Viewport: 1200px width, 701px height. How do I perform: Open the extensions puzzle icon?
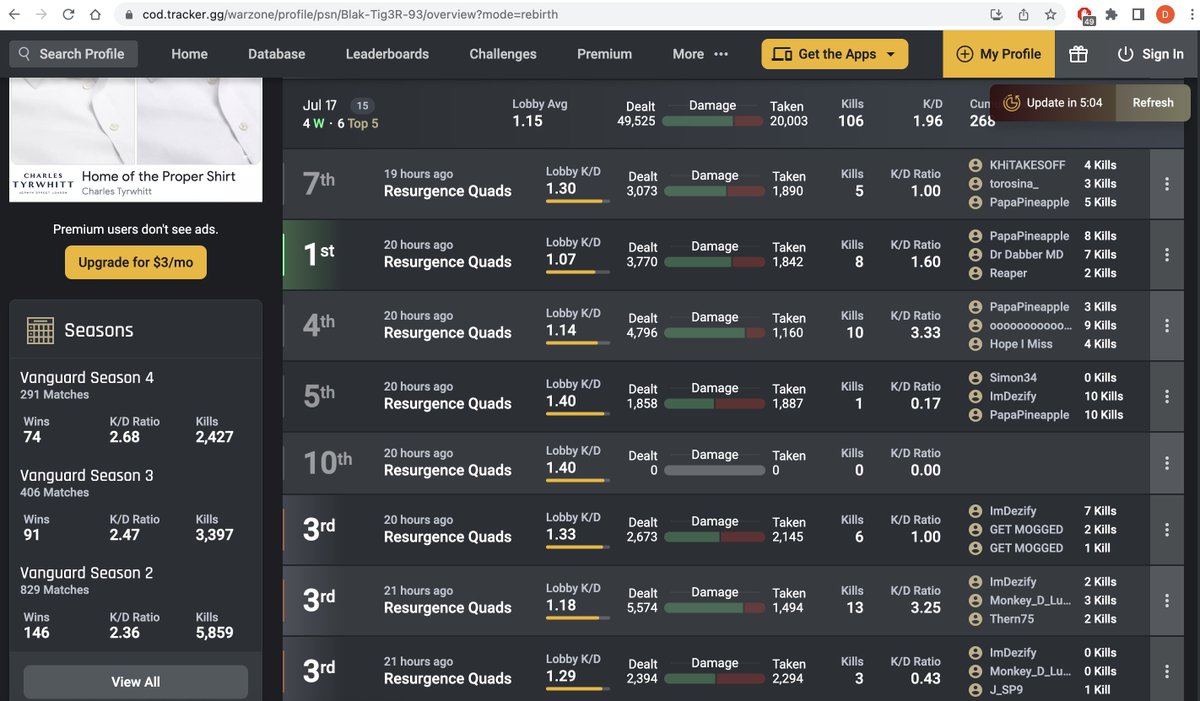point(1111,15)
